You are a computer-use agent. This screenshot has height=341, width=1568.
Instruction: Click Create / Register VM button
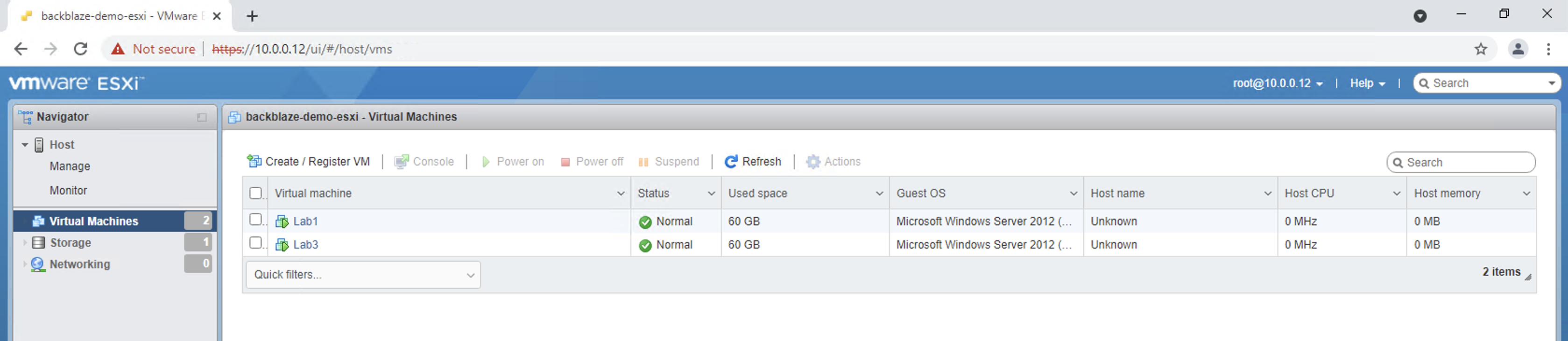tap(308, 161)
